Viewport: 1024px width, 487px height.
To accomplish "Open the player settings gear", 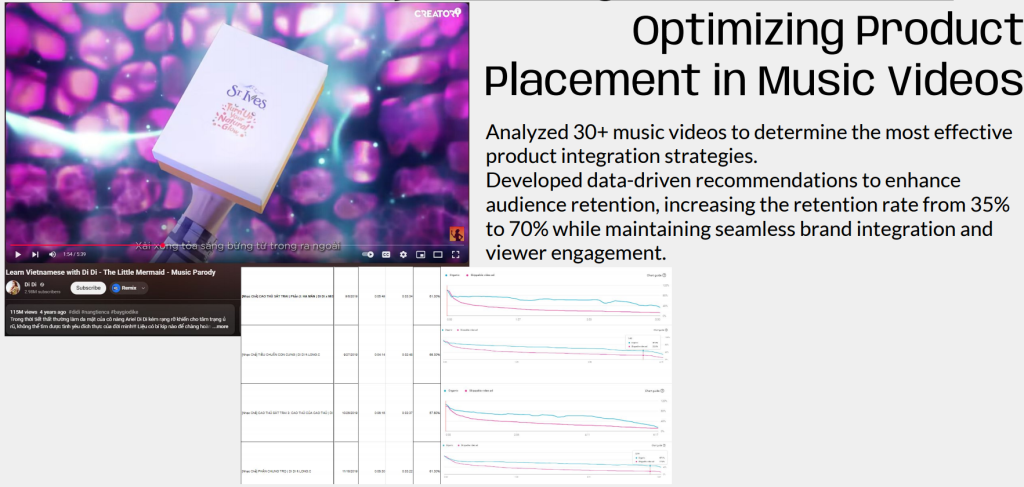I will tap(403, 255).
